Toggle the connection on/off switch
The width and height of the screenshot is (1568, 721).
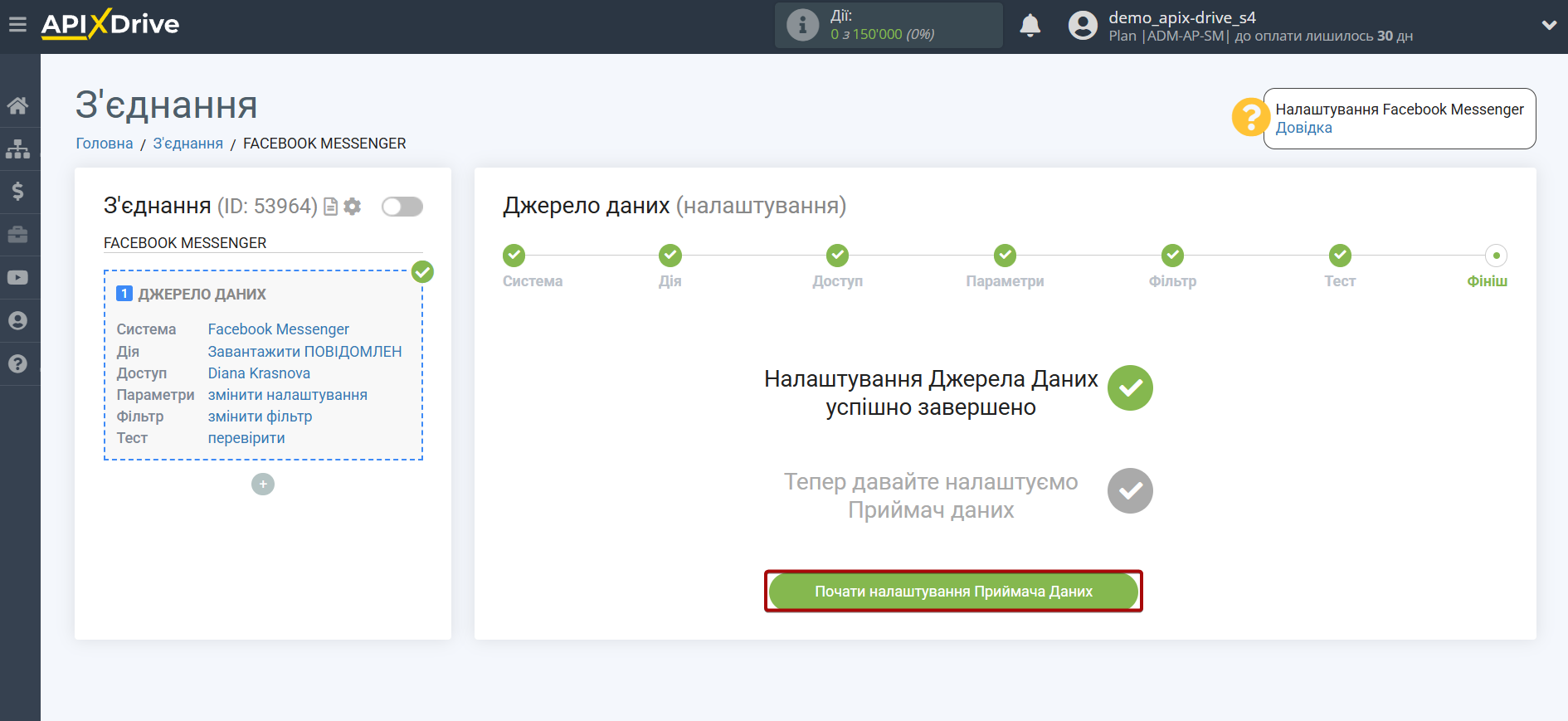click(402, 207)
